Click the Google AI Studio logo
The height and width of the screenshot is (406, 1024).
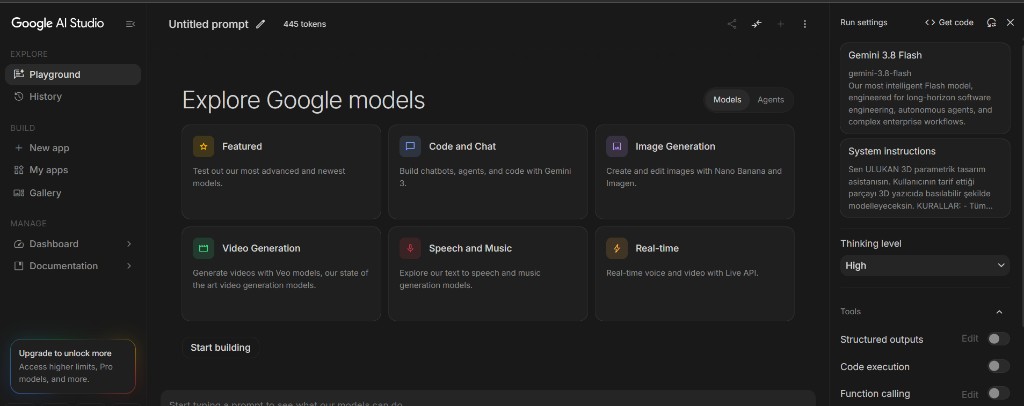[x=57, y=23]
